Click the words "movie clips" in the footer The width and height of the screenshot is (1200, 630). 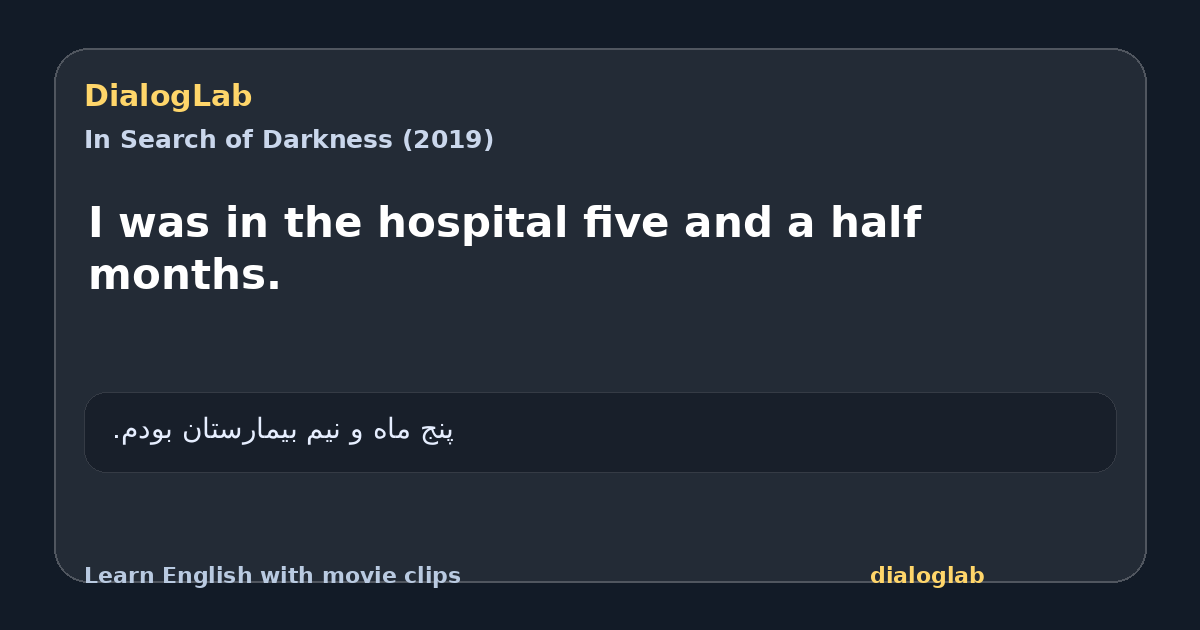tap(391, 576)
